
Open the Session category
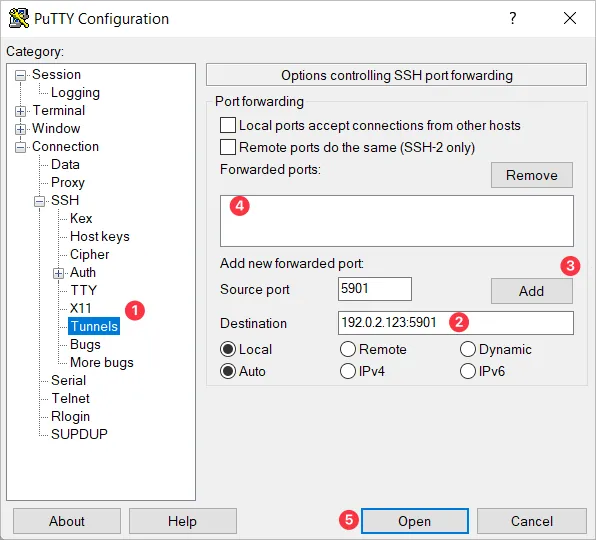[x=56, y=74]
